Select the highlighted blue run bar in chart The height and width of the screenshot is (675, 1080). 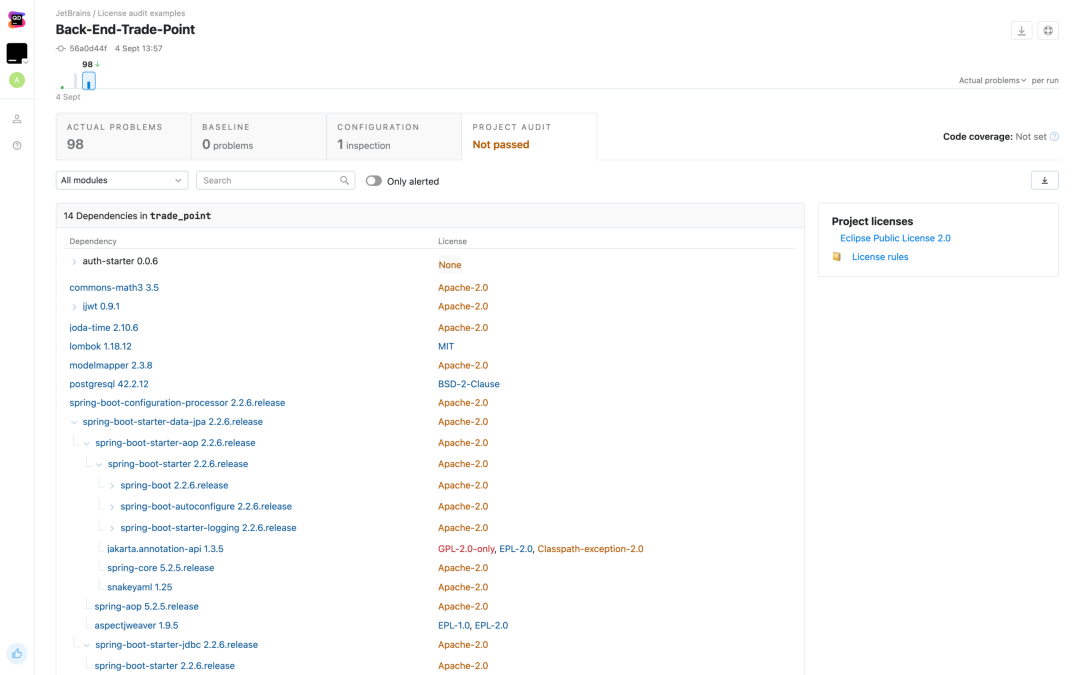[89, 81]
